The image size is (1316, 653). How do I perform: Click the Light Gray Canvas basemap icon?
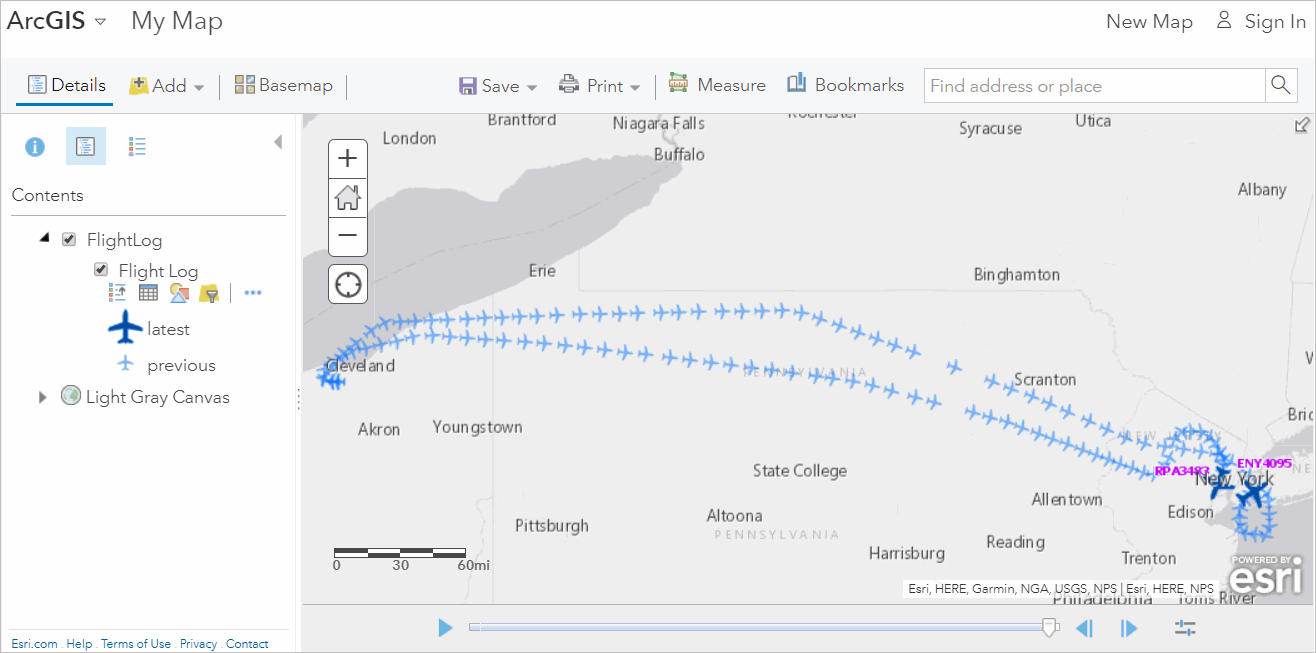(x=70, y=396)
